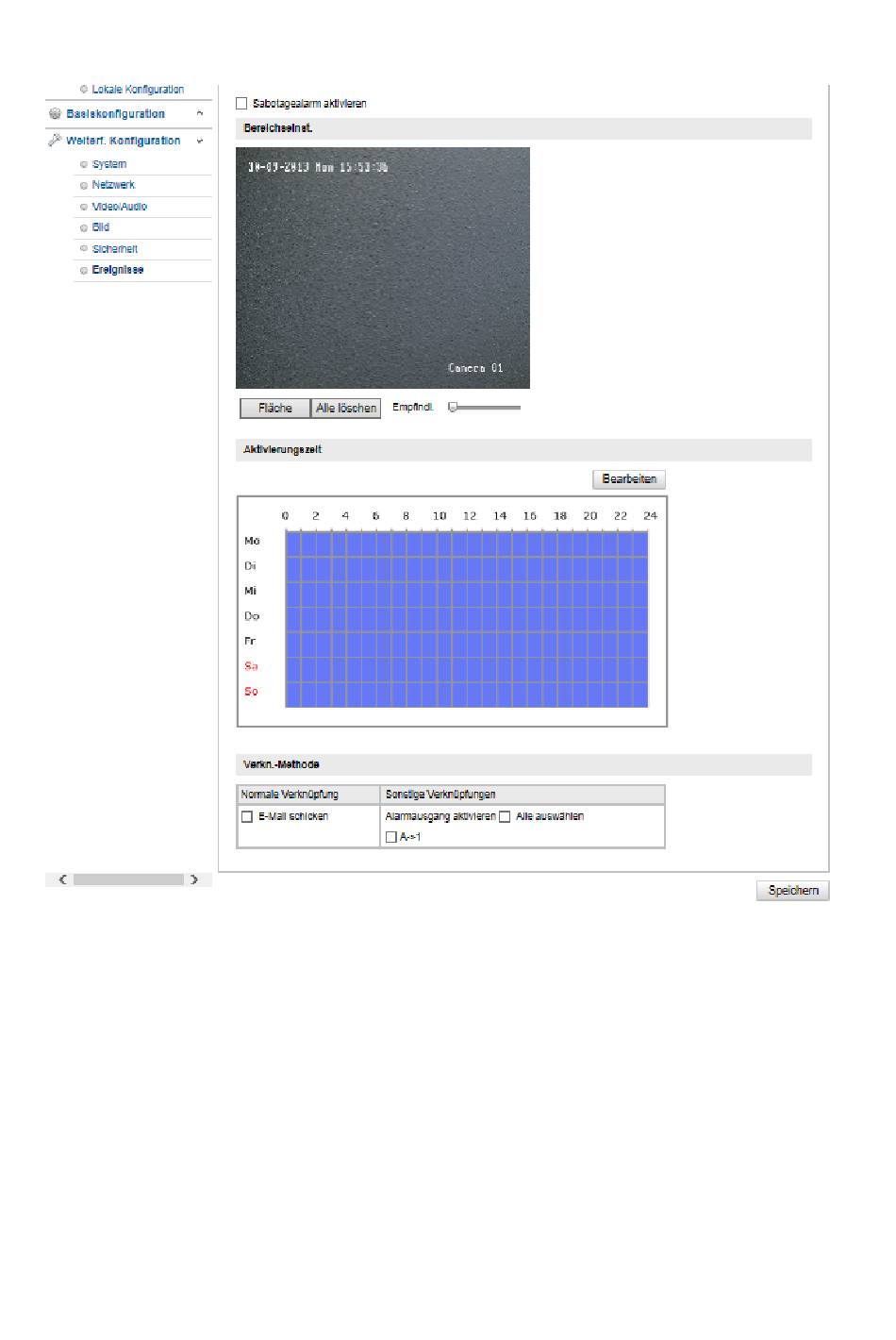Screen dimensions: 896x1340
Task: Click the camera preview image
Action: pyautogui.click(x=383, y=268)
